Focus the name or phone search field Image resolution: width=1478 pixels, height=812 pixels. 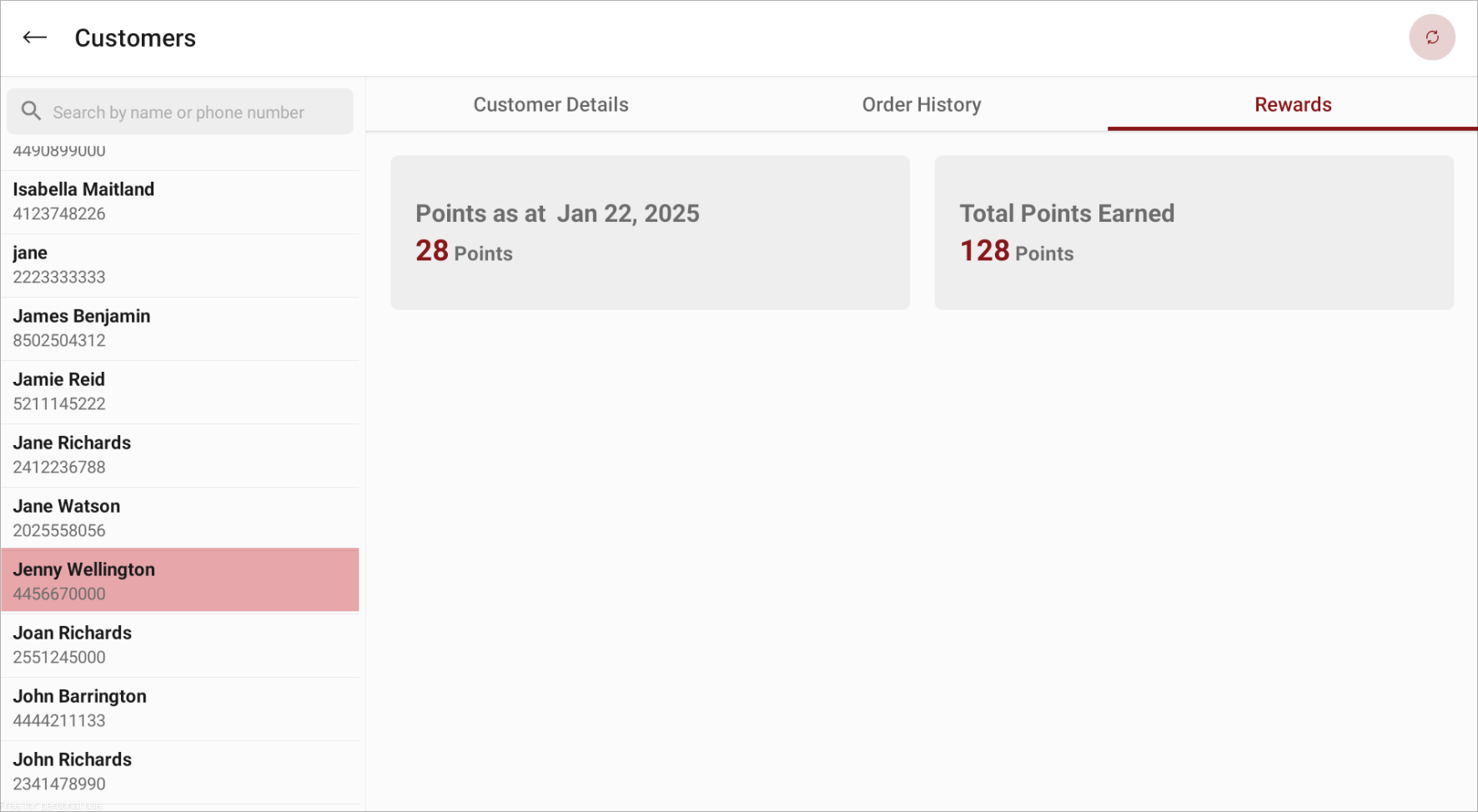(180, 112)
